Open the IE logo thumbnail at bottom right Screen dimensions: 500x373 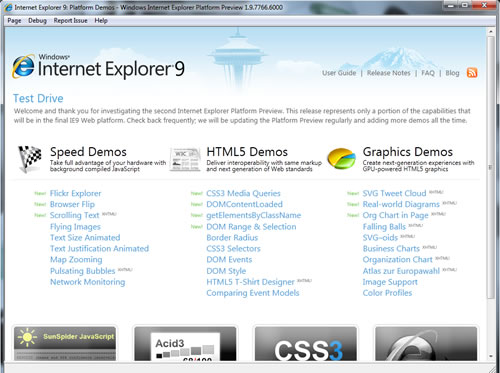tap(426, 343)
